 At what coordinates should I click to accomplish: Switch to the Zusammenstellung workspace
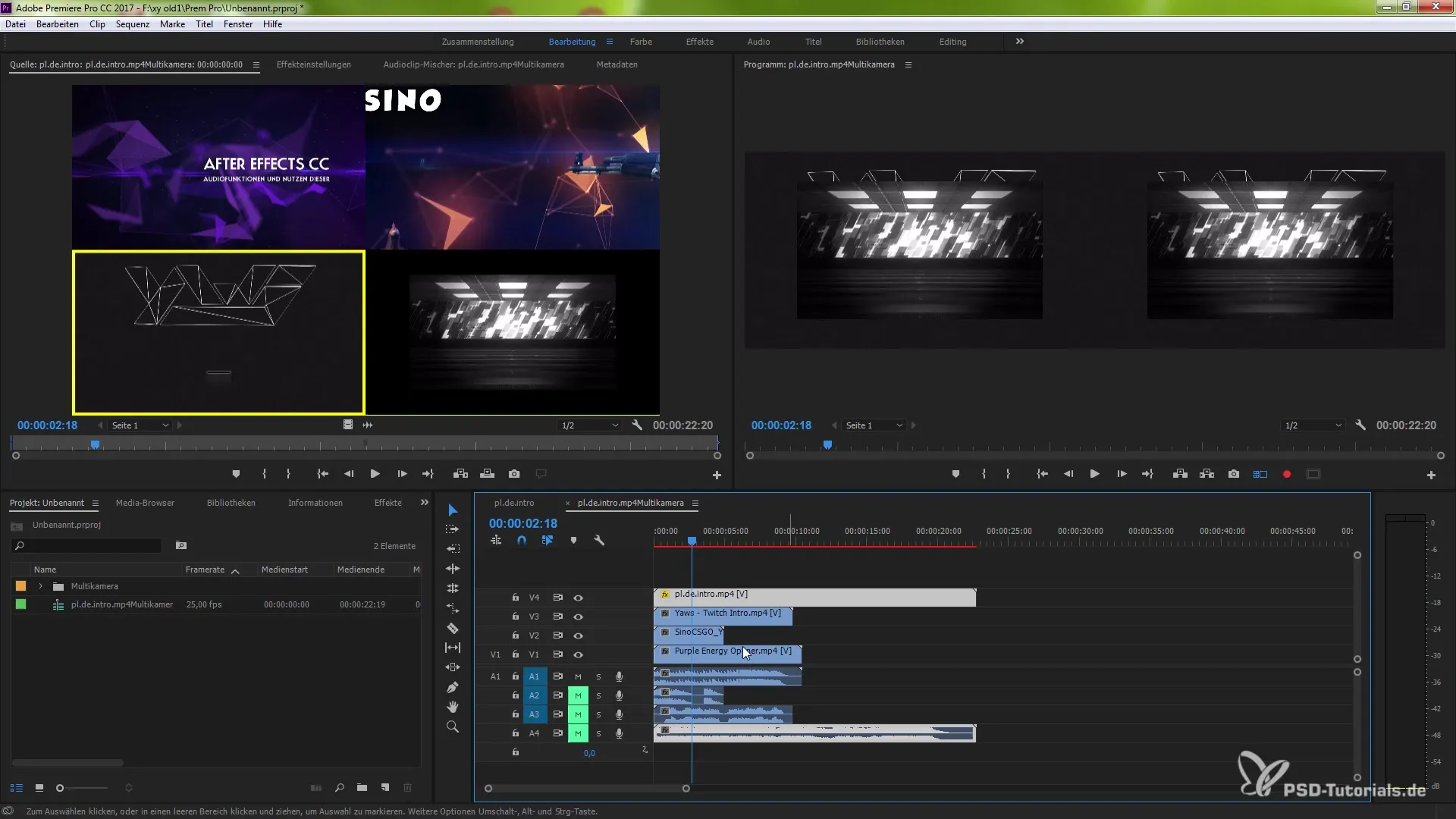(x=478, y=42)
